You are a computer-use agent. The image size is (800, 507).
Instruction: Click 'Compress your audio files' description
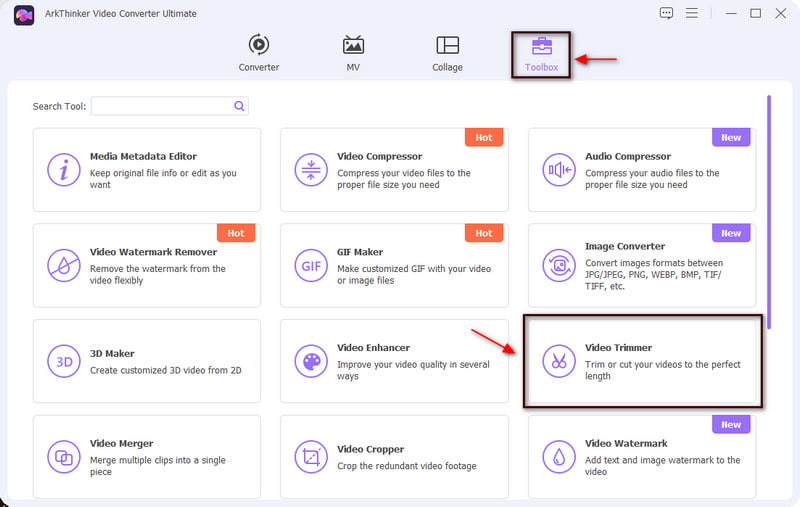[x=652, y=179]
